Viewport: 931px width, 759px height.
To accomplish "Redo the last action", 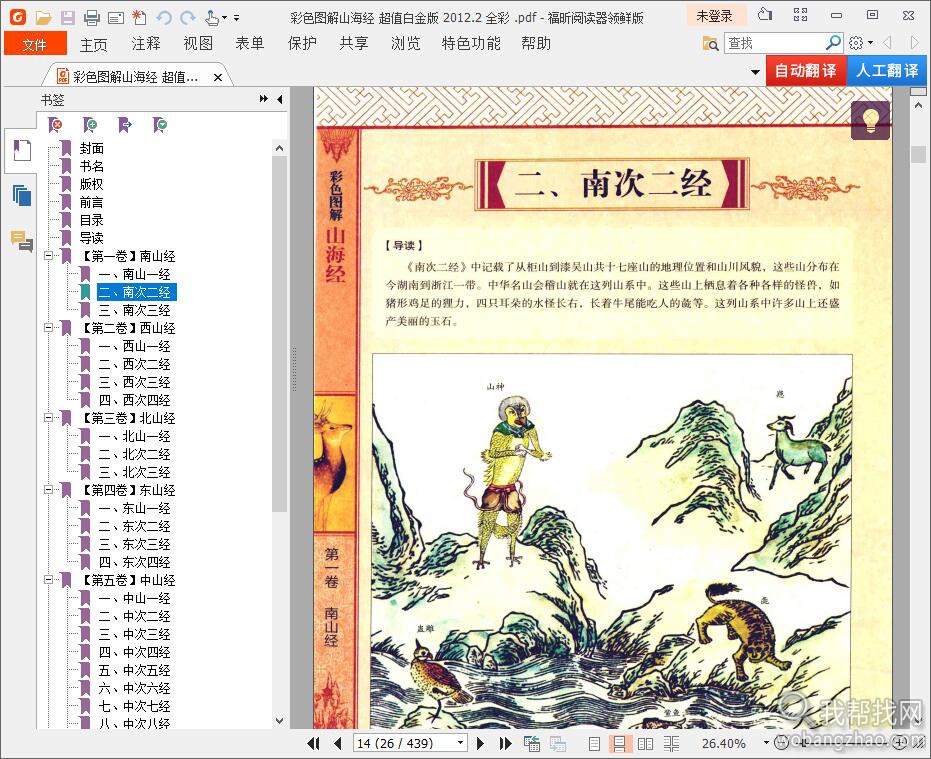I will [188, 18].
